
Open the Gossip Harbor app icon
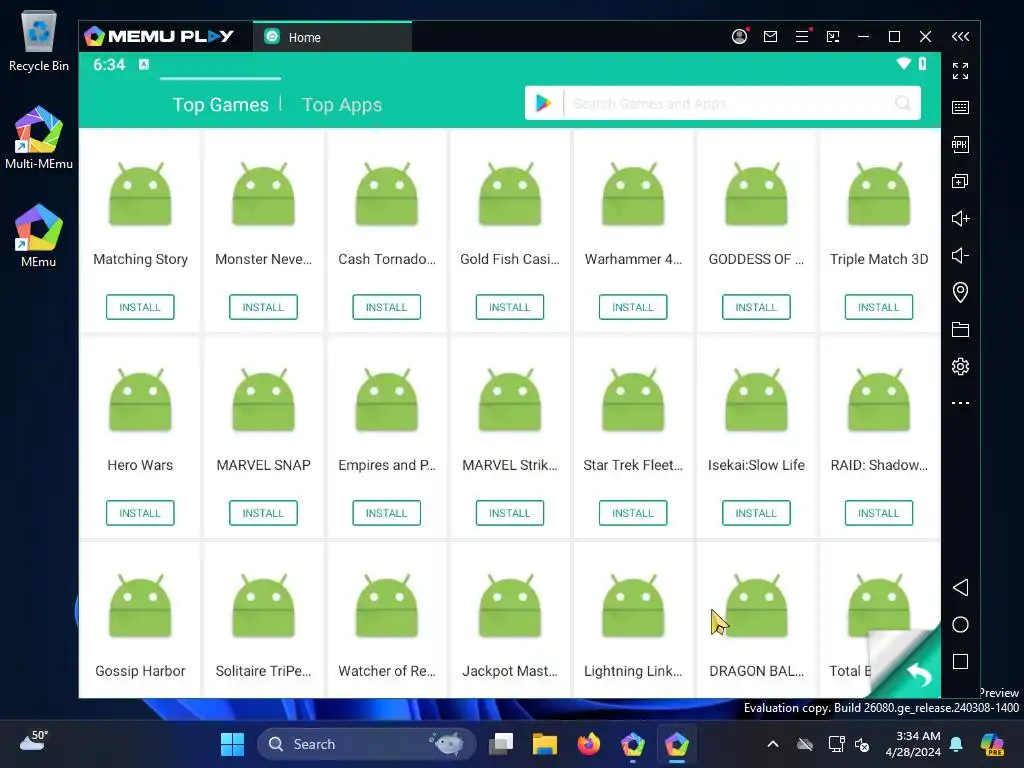pos(140,606)
